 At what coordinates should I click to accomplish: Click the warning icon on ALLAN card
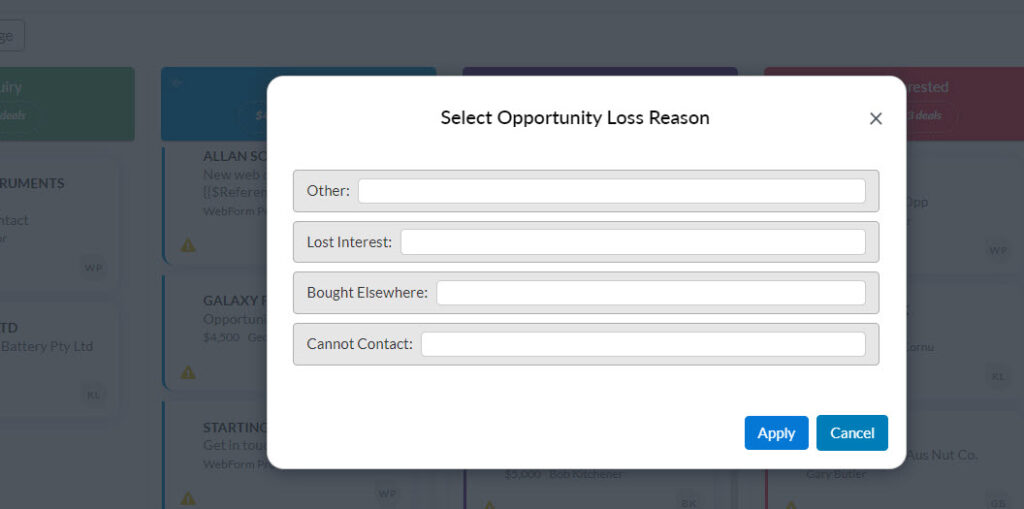click(x=188, y=246)
